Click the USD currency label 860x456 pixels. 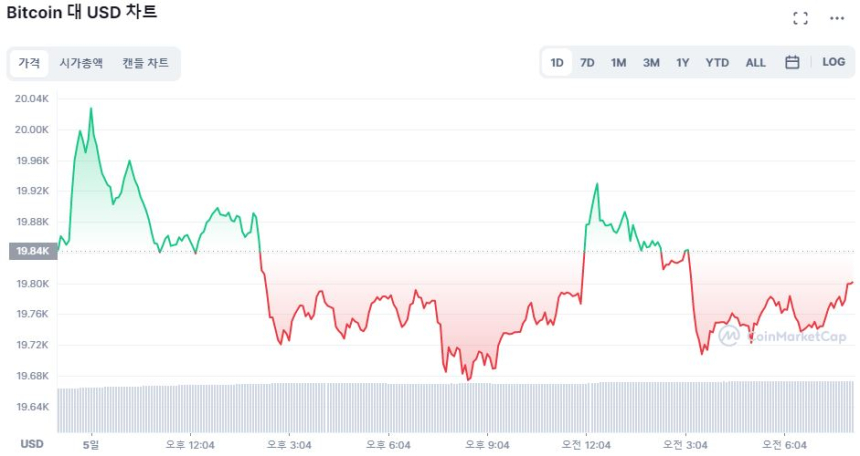32,443
